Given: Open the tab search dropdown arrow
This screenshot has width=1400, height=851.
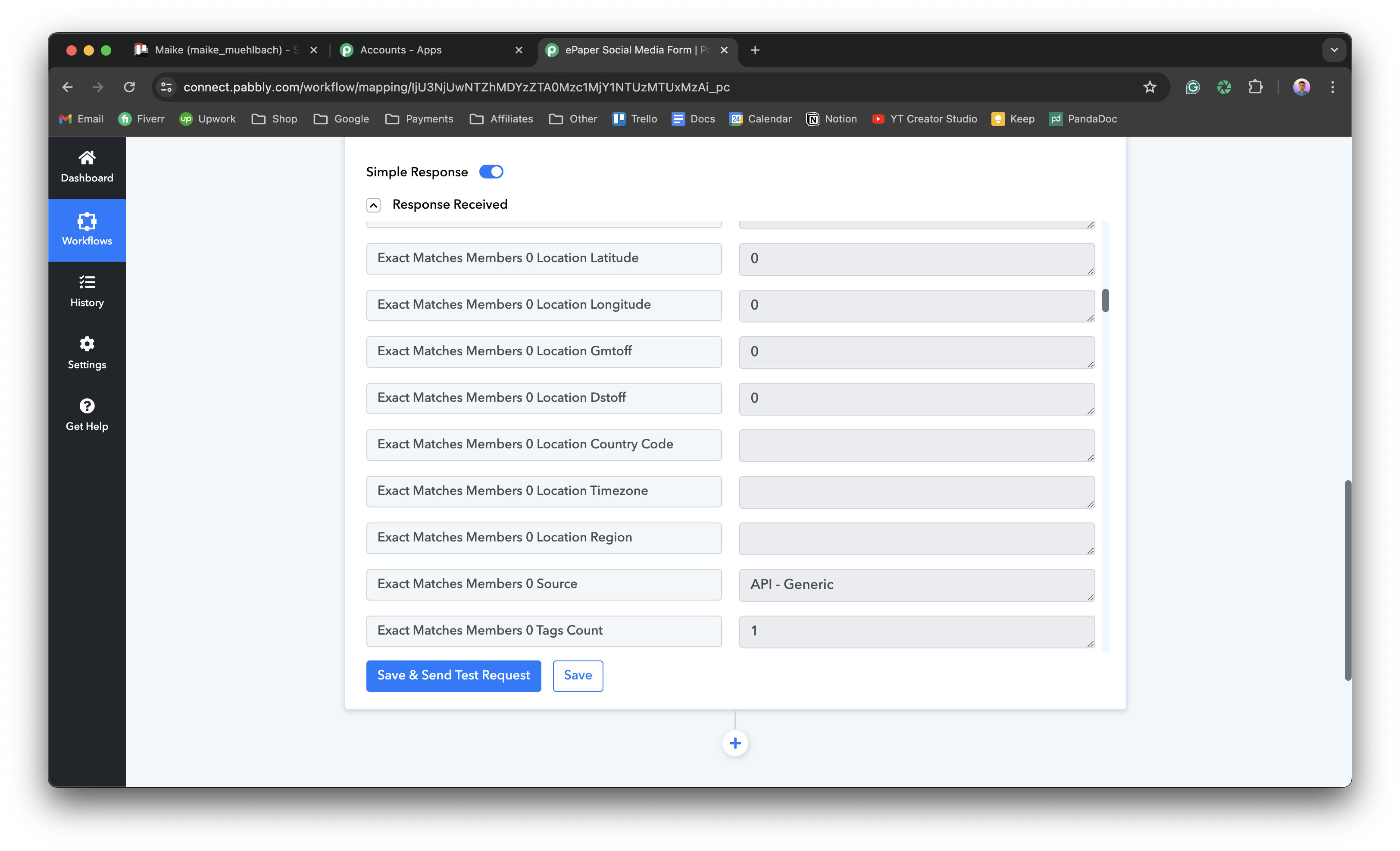Looking at the screenshot, I should [x=1334, y=50].
